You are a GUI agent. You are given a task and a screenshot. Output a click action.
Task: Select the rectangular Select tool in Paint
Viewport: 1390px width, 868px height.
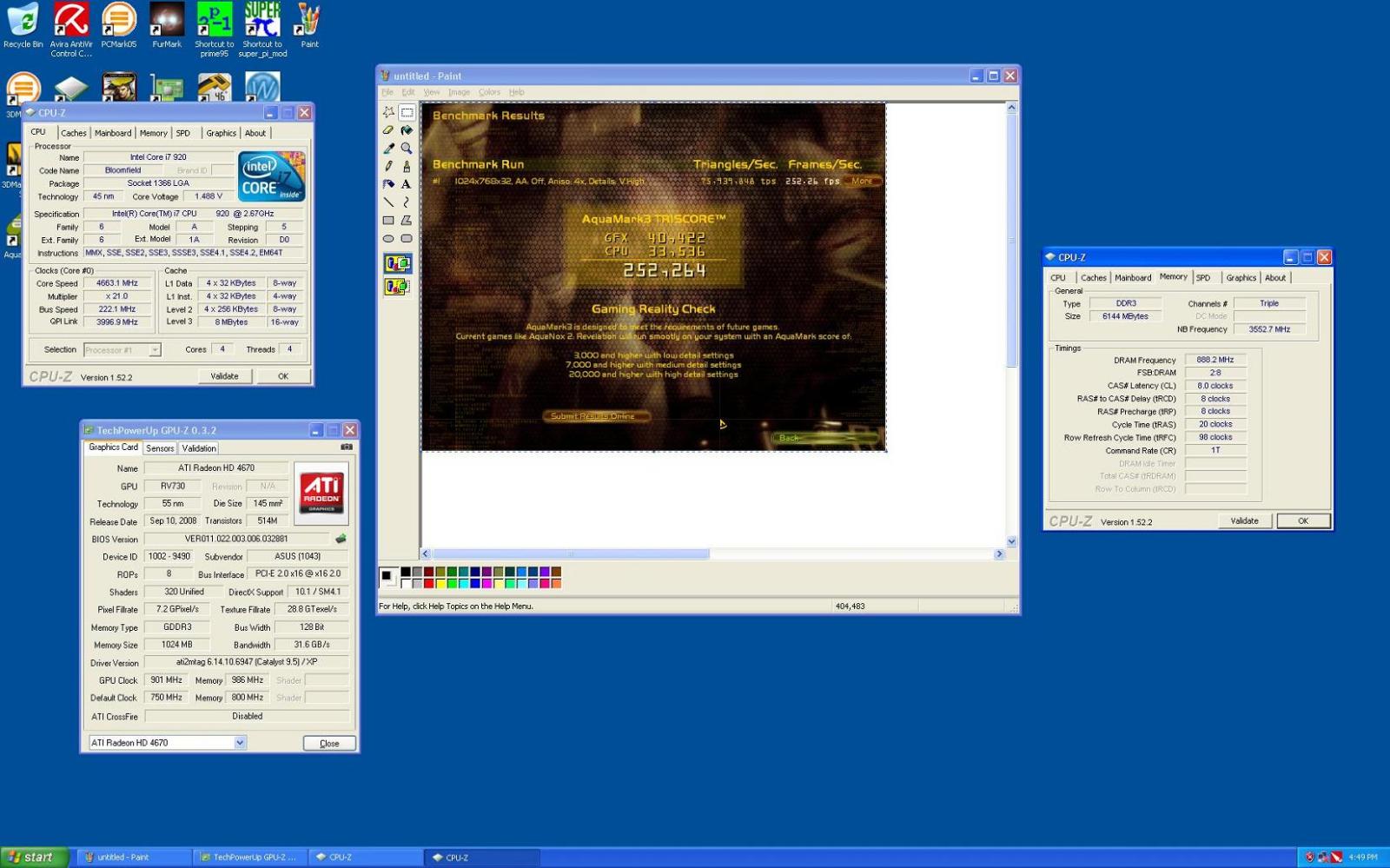(x=407, y=112)
